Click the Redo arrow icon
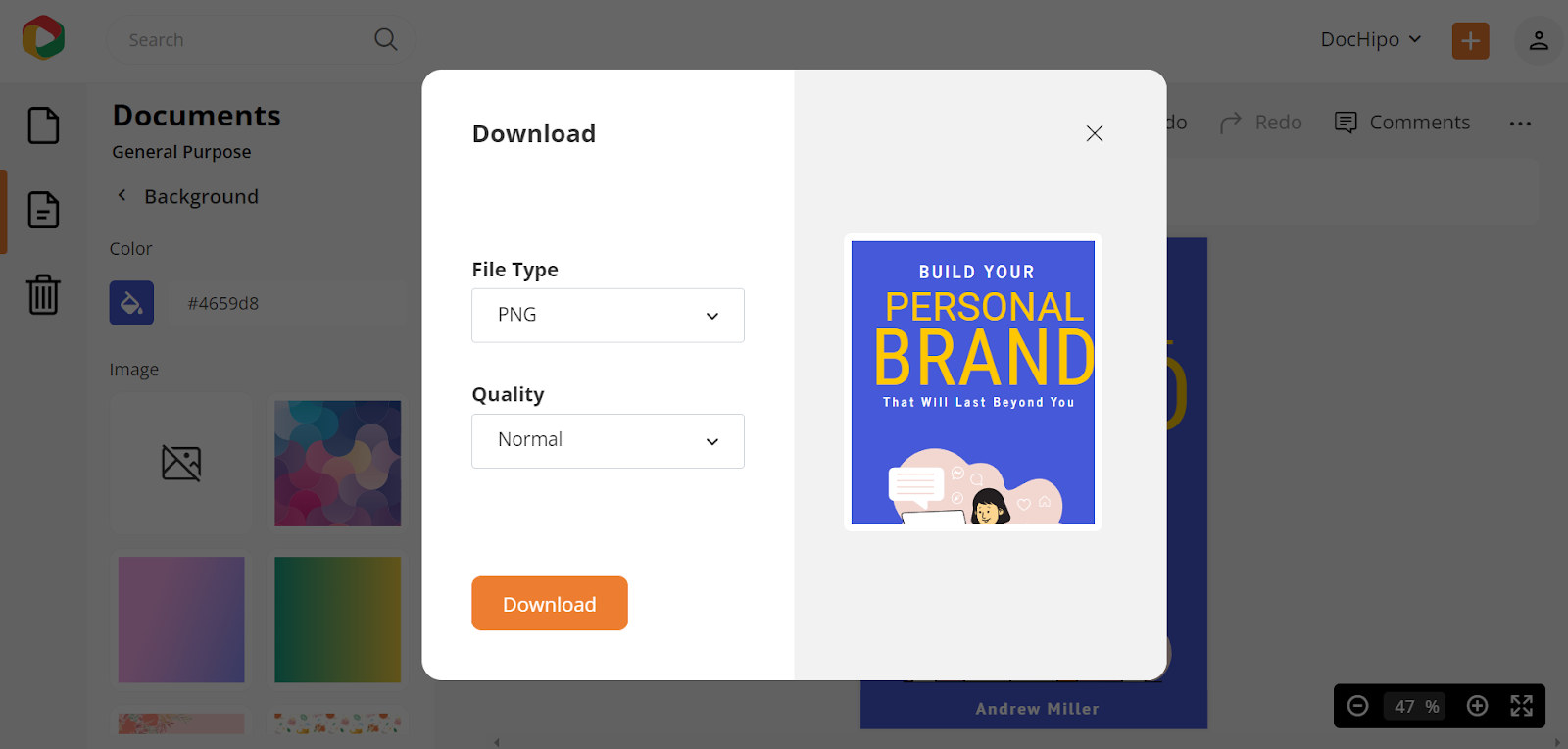The height and width of the screenshot is (749, 1568). 1230,123
